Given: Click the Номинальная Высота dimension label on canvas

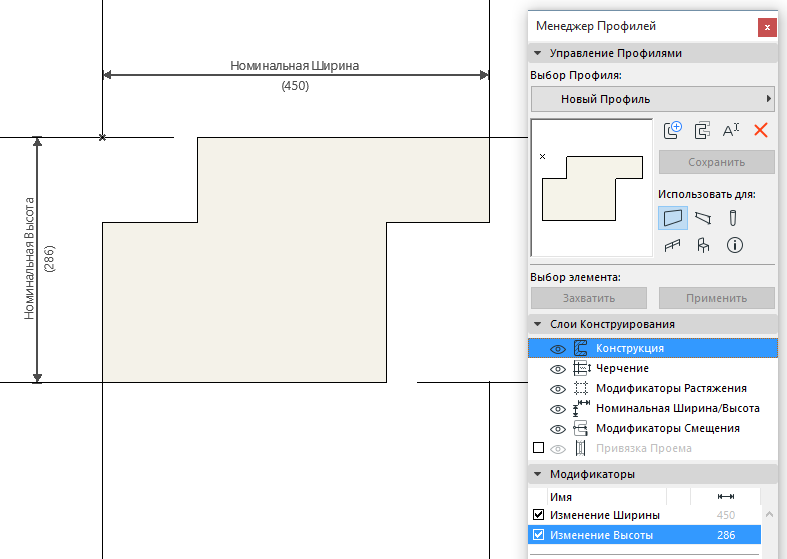Looking at the screenshot, I should (29, 258).
